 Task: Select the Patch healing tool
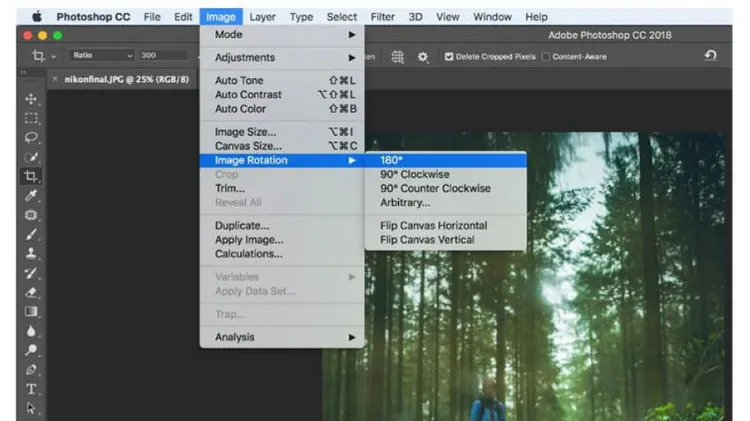pos(31,215)
